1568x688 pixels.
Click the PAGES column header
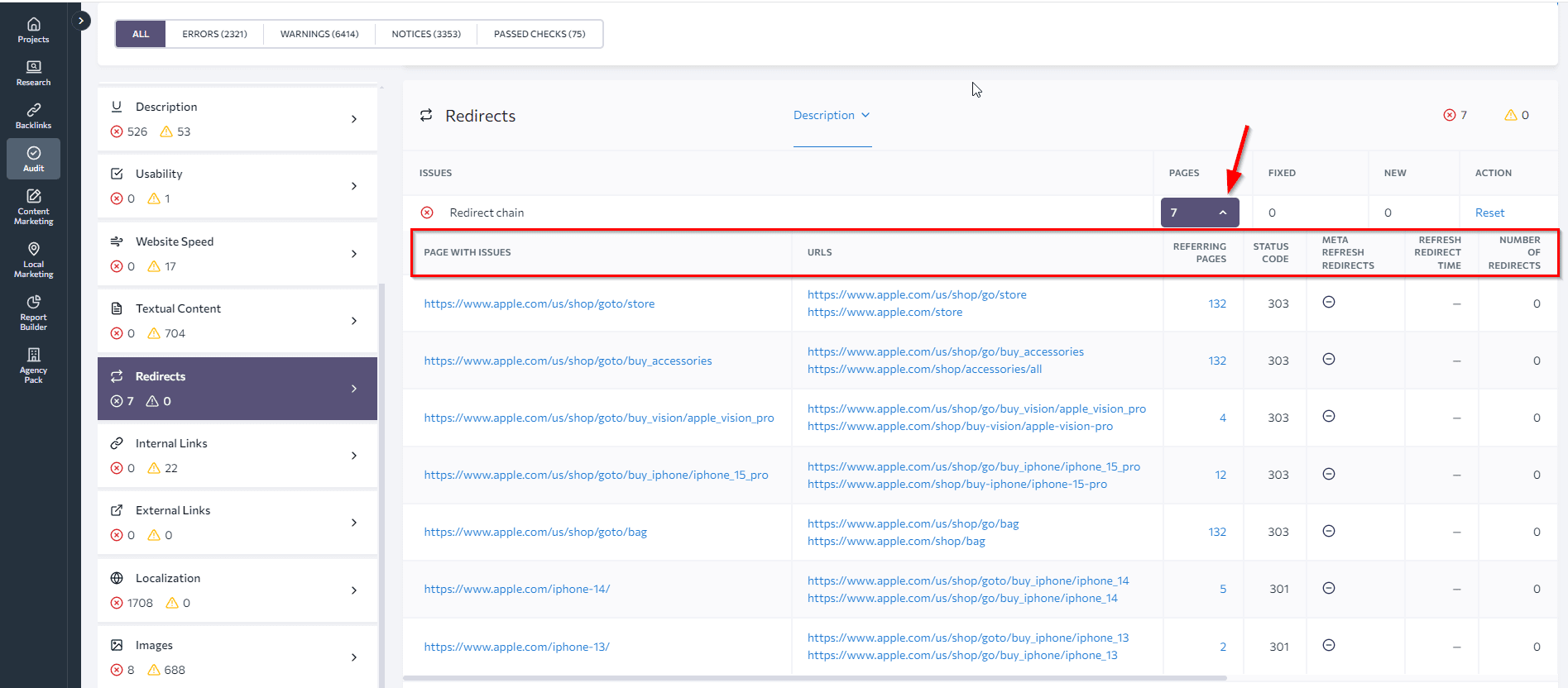click(x=1183, y=173)
